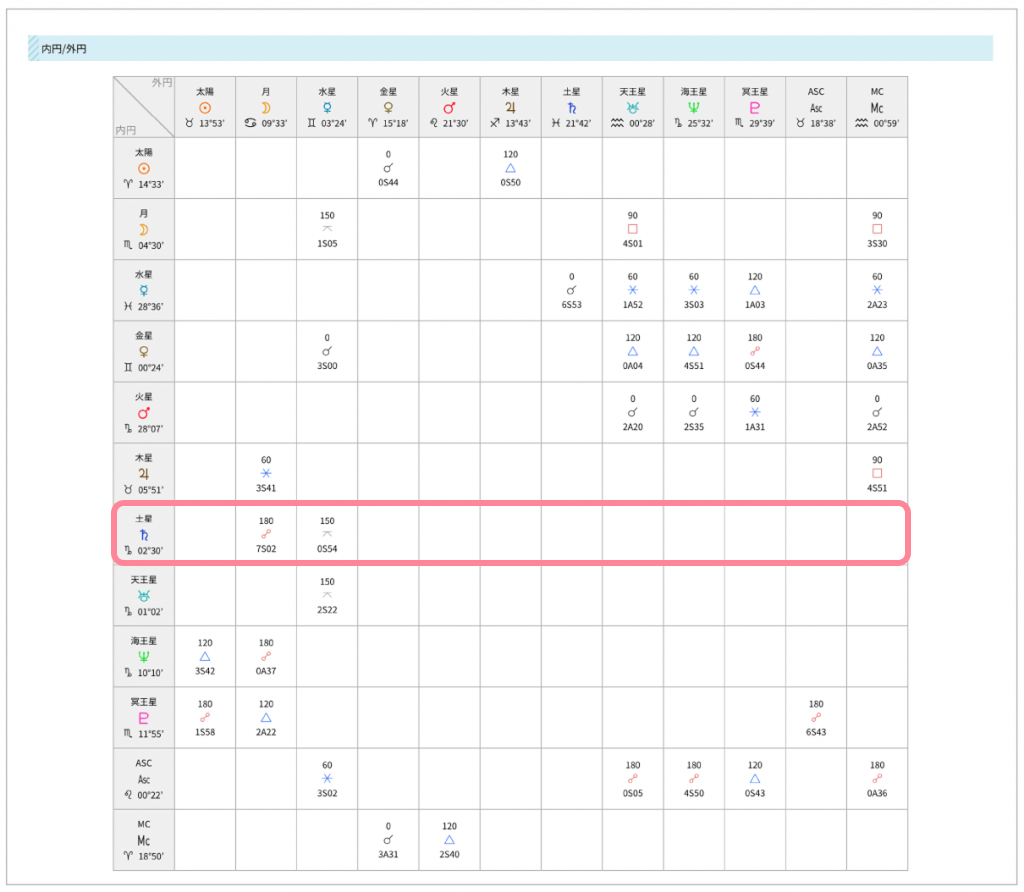Viewport: 1024px width, 892px height.
Task: Click the trine cell labeled 2S40 in MC row
Action: pyautogui.click(x=449, y=840)
